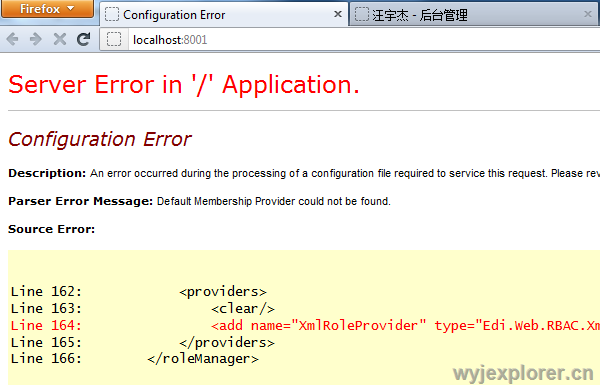600x385 pixels.
Task: Click source Line 166 with </roleManager>
Action: tap(135, 359)
